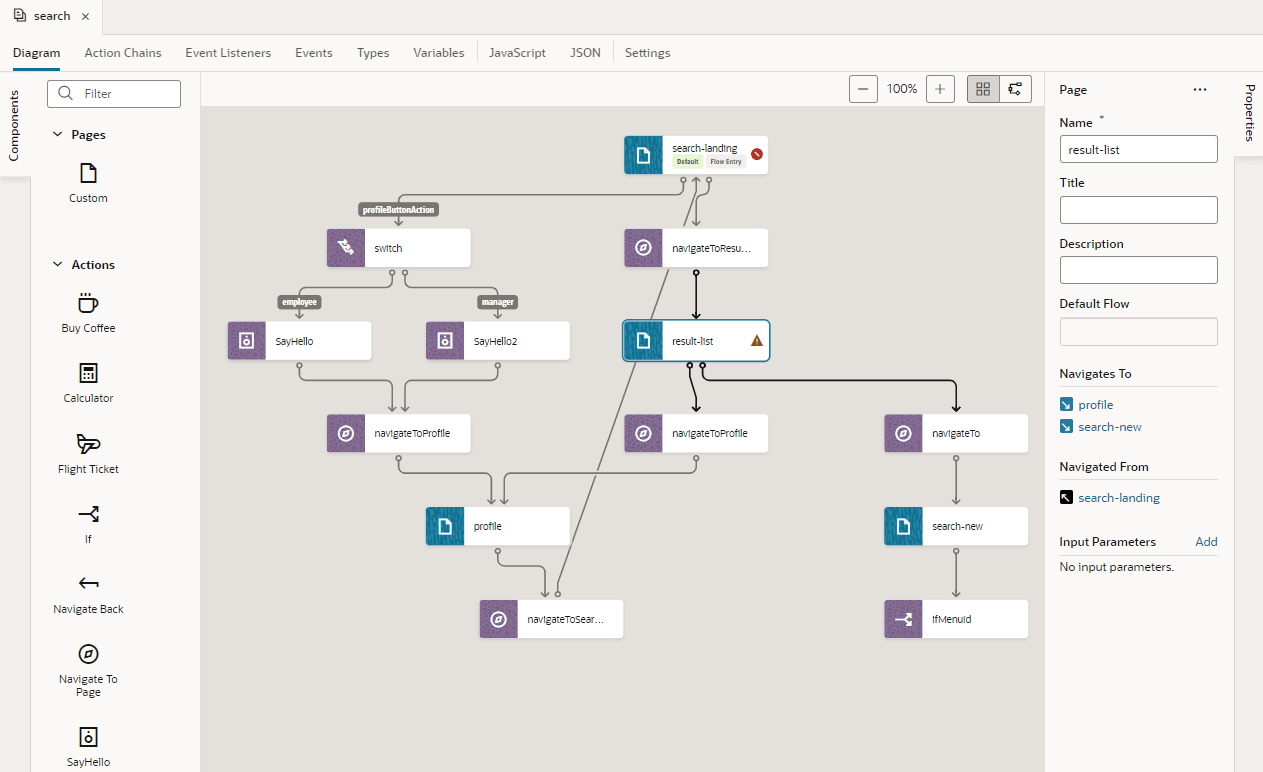This screenshot has width=1263, height=772.
Task: Select the If action icon
Action: click(x=87, y=514)
